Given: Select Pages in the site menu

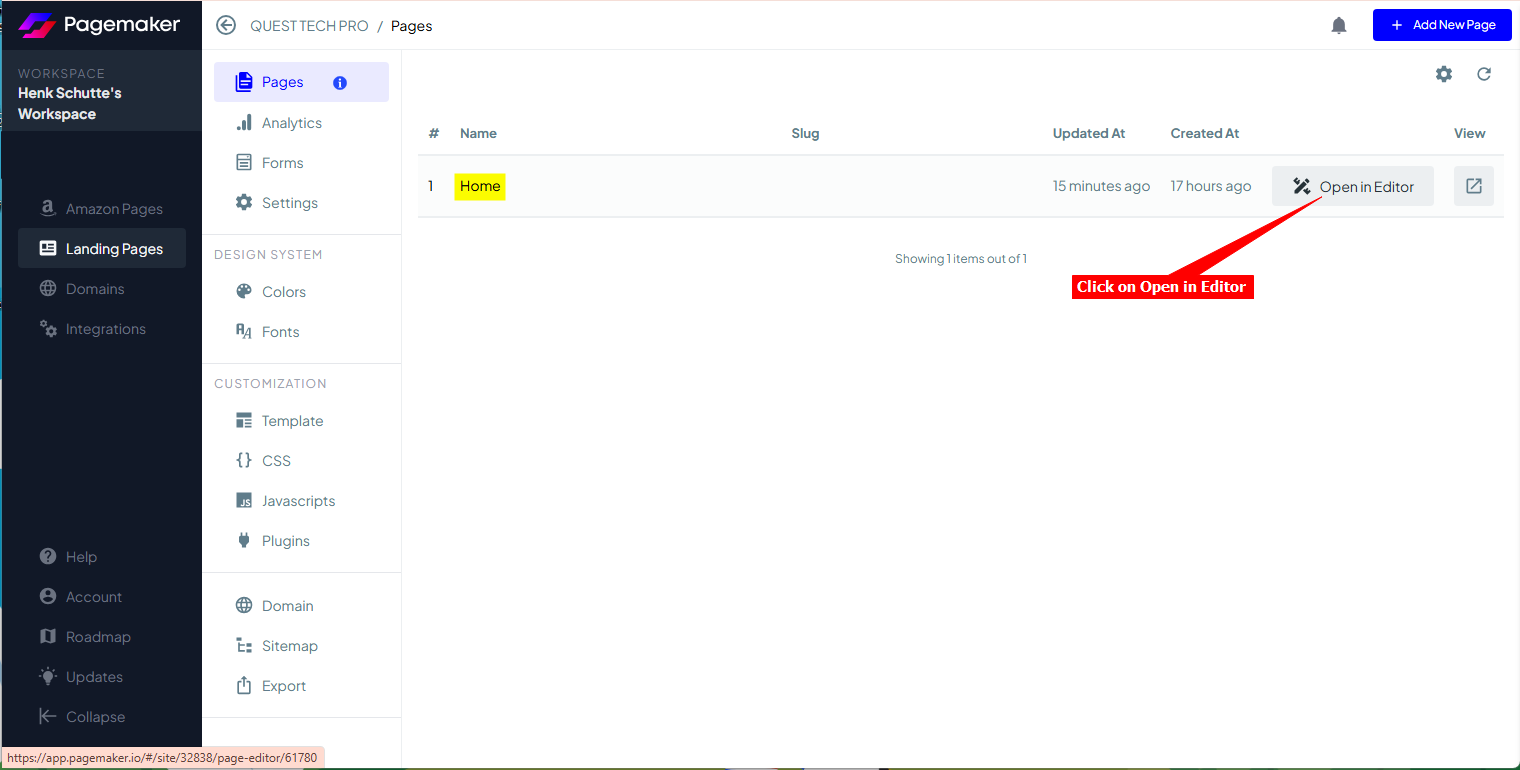Looking at the screenshot, I should [x=301, y=82].
